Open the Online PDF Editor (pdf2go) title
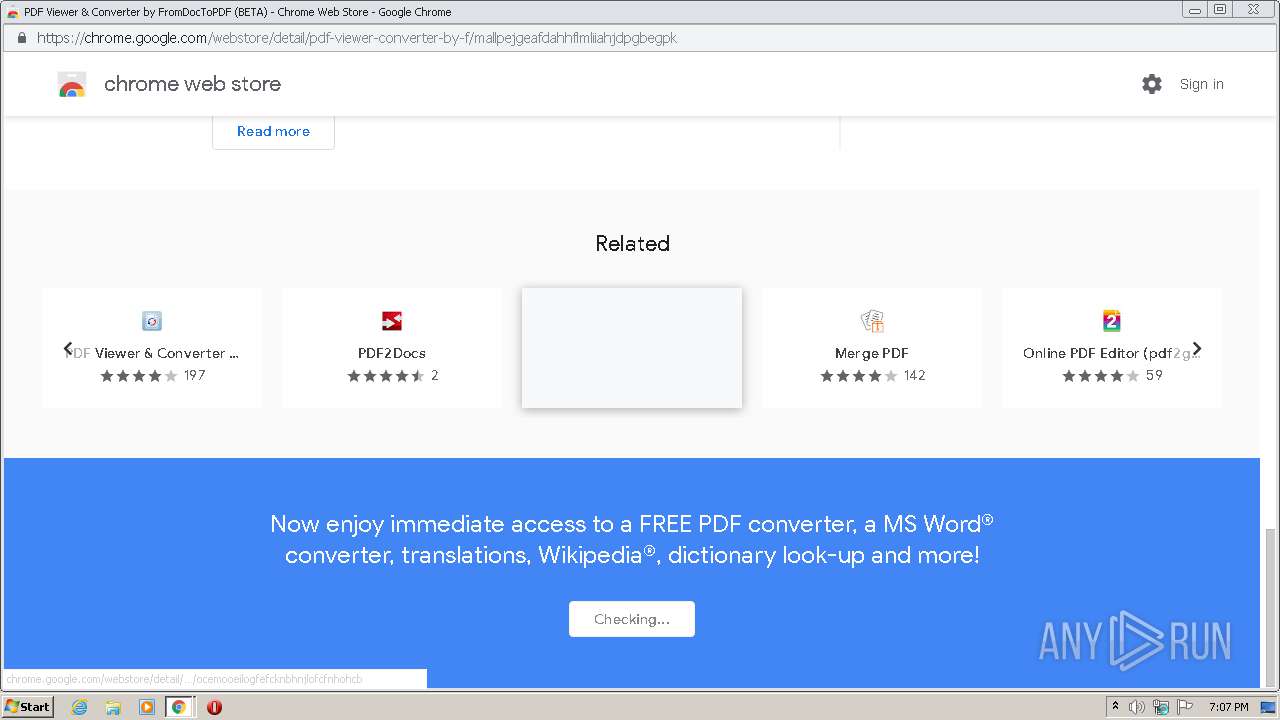This screenshot has width=1280, height=720. click(x=1112, y=353)
